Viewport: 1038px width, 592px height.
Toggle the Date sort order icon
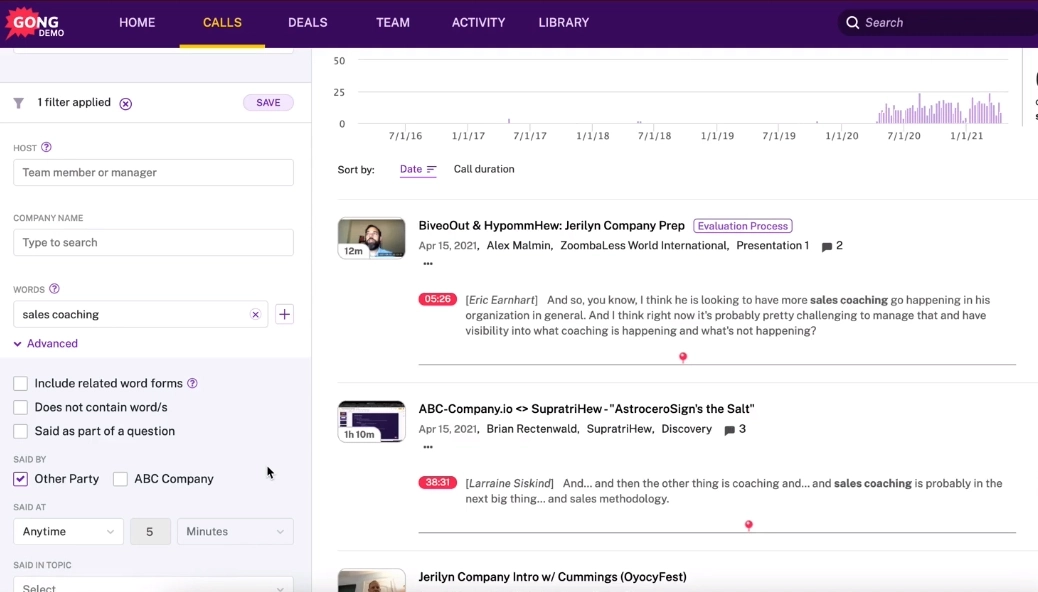point(431,170)
